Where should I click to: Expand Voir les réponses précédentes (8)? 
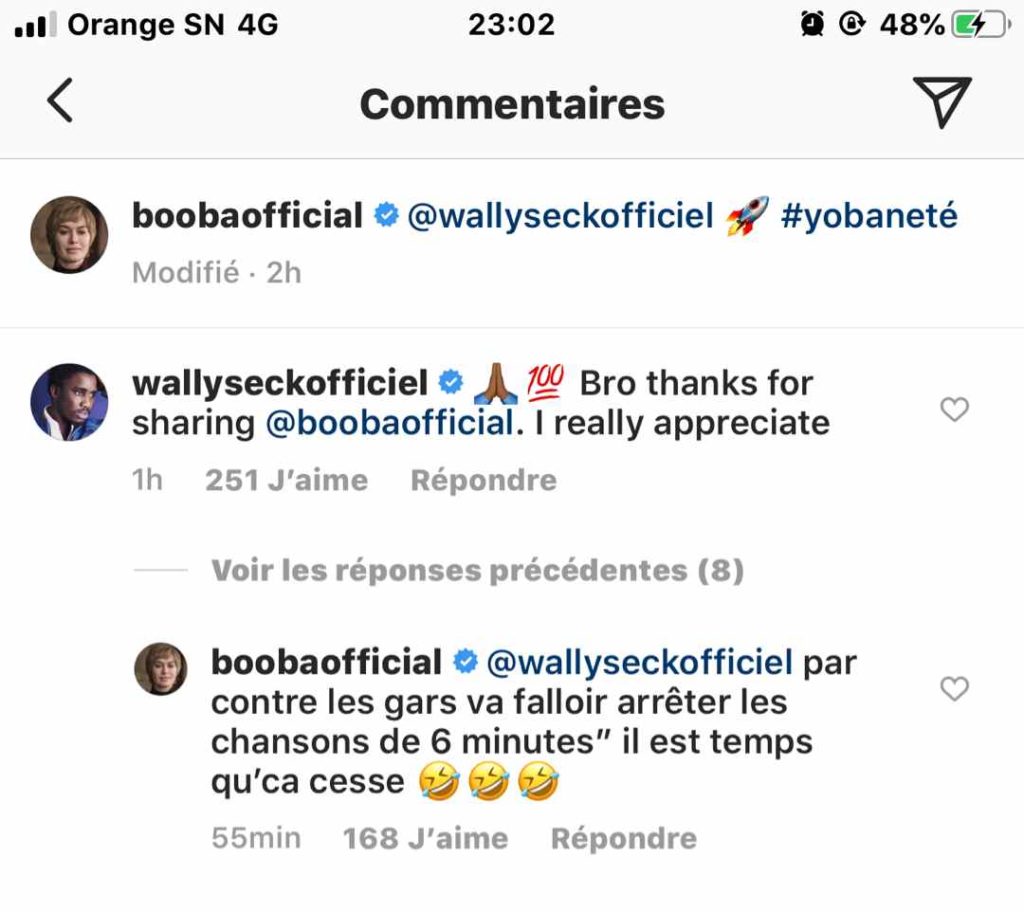[477, 570]
